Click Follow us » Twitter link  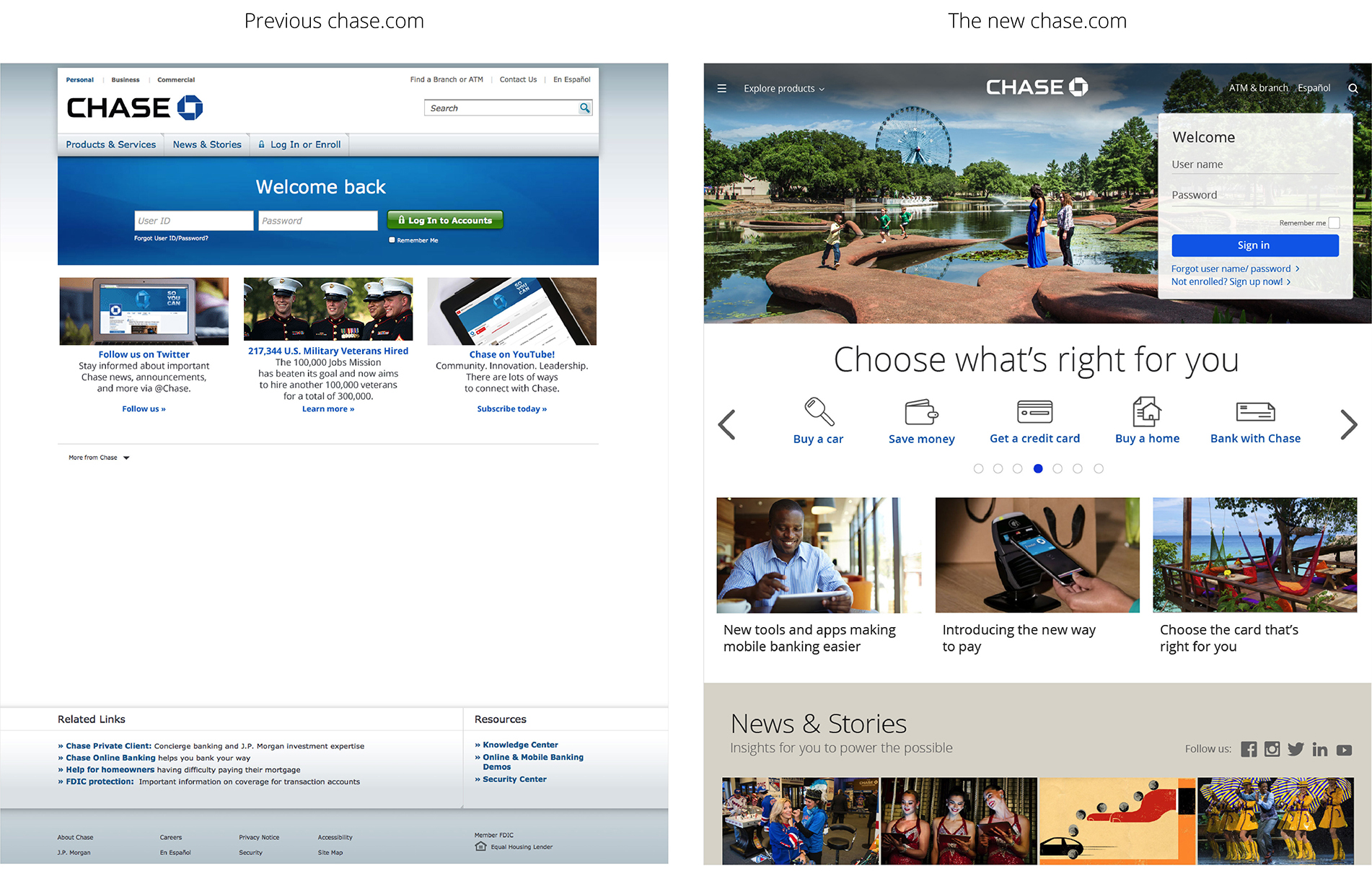point(144,408)
